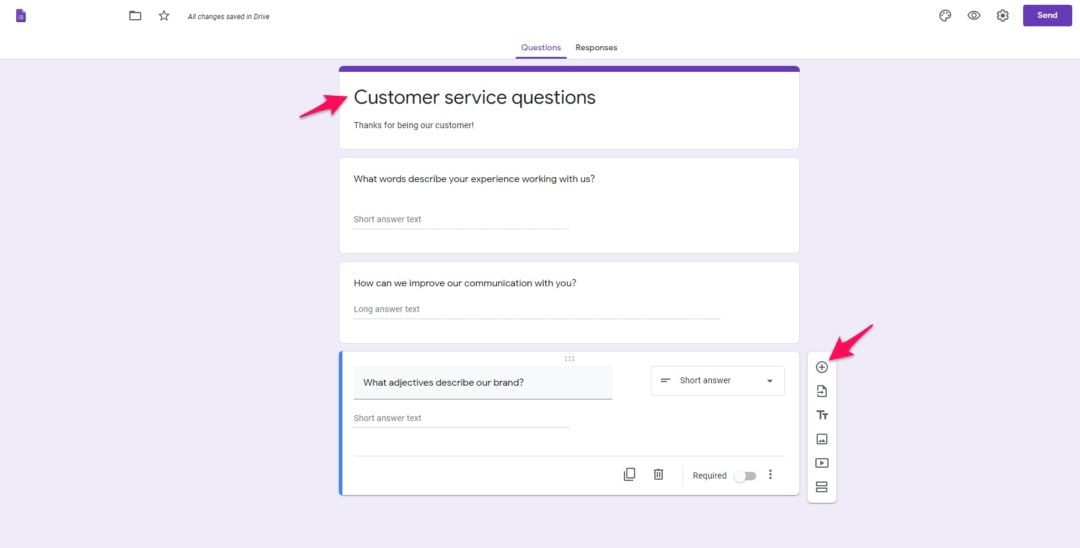Delete the question with trash icon
The width and height of the screenshot is (1080, 548).
click(x=658, y=475)
